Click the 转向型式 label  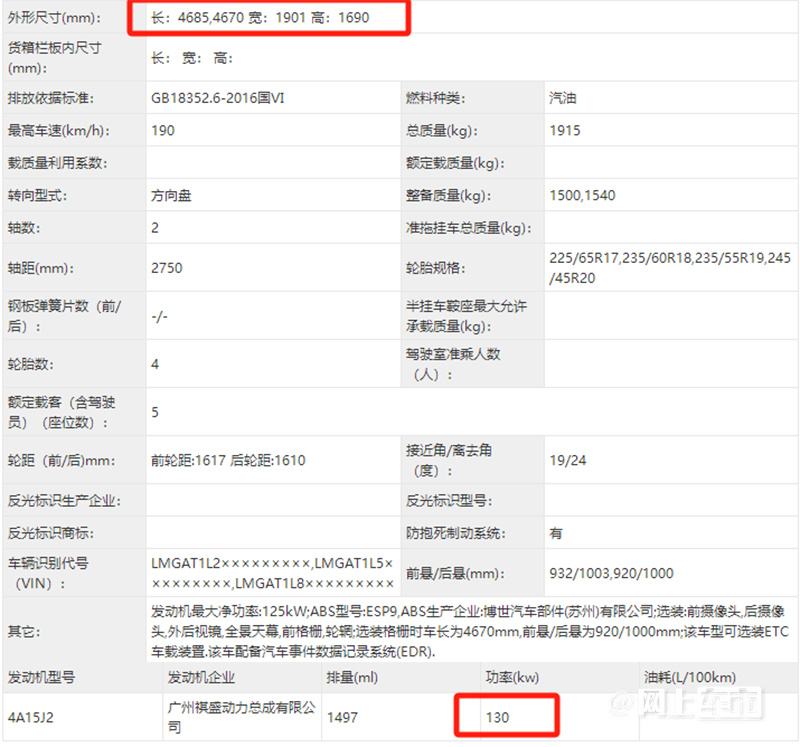point(37,195)
